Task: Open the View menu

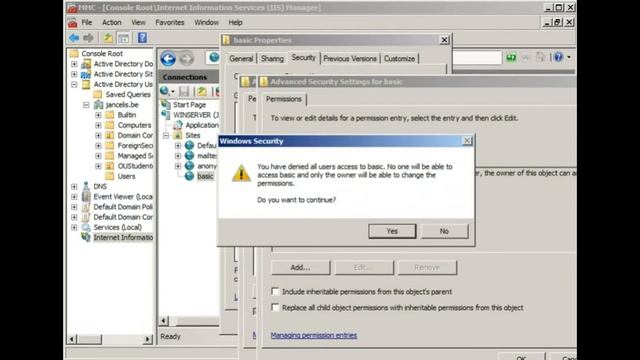Action: 138,22
